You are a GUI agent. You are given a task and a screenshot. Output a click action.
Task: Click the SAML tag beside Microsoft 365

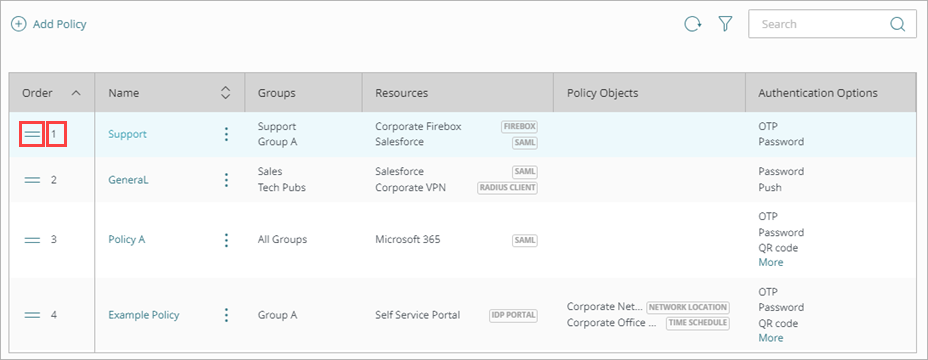[524, 240]
